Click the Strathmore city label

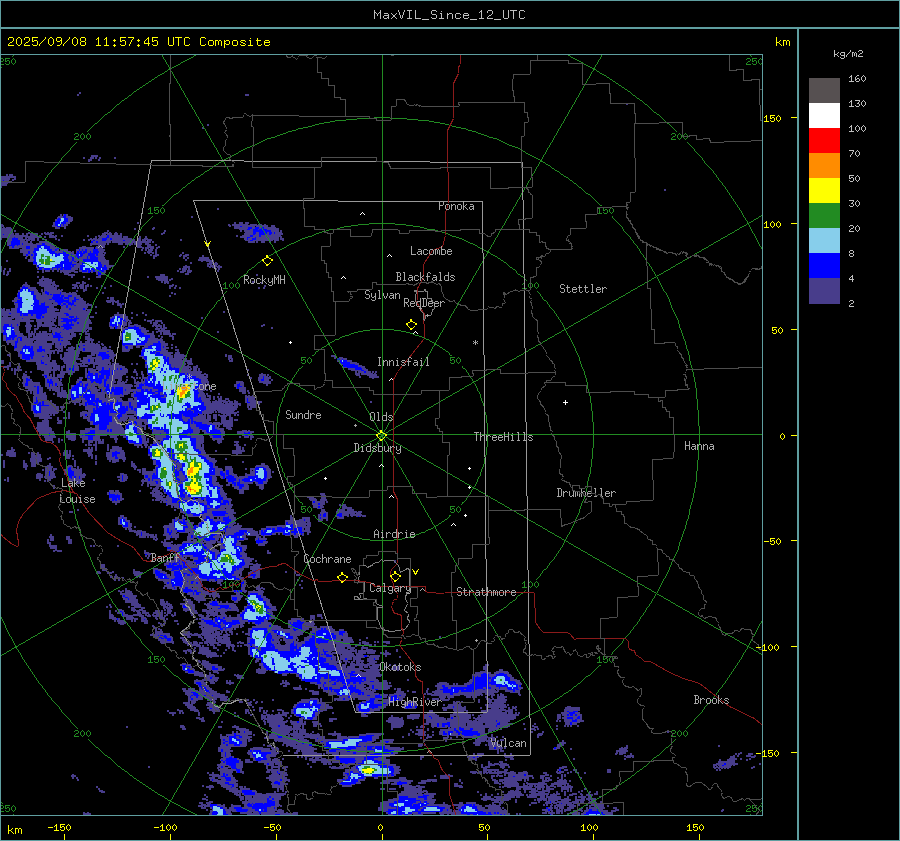[x=486, y=592]
